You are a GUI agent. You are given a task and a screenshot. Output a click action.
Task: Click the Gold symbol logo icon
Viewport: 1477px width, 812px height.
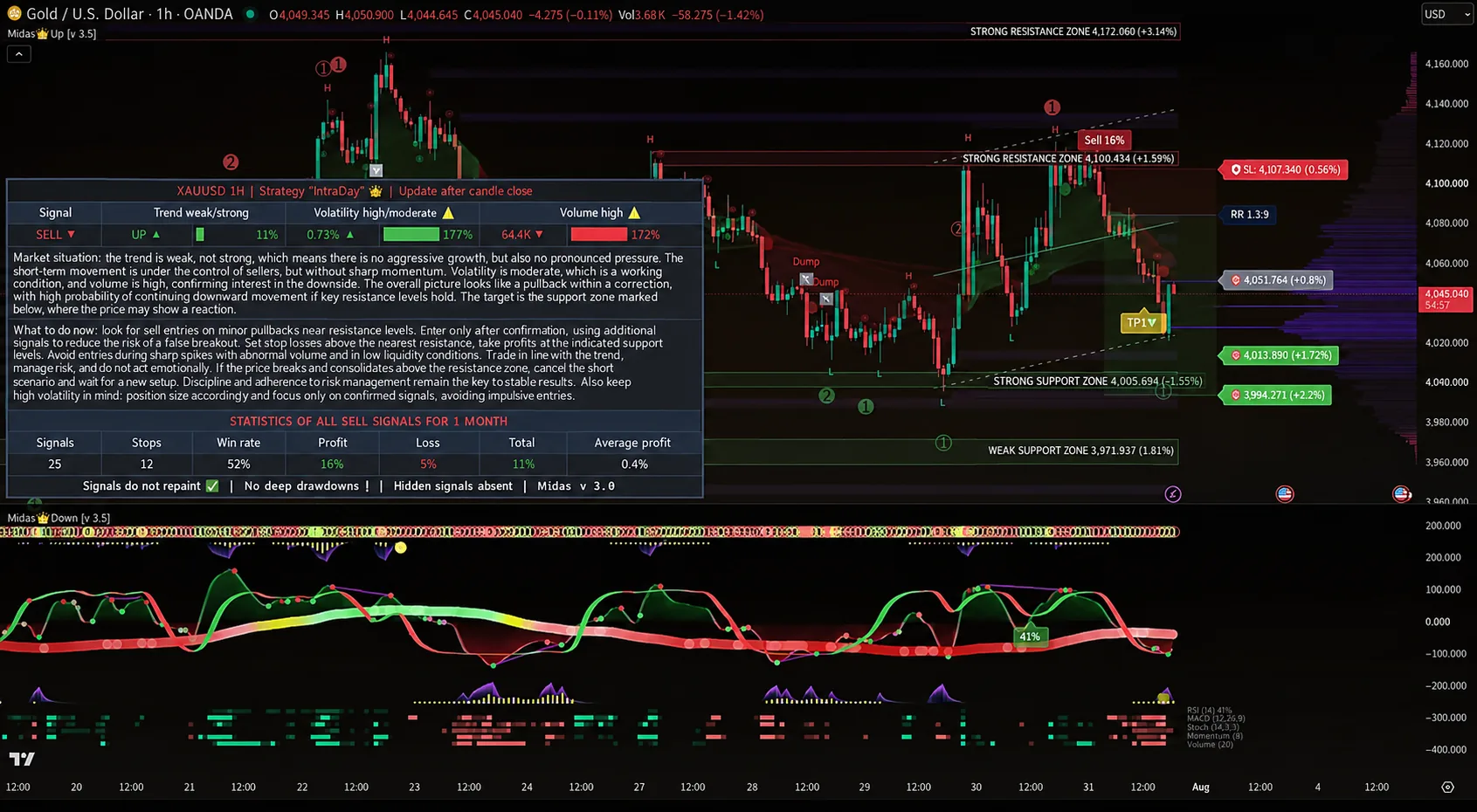tap(14, 14)
